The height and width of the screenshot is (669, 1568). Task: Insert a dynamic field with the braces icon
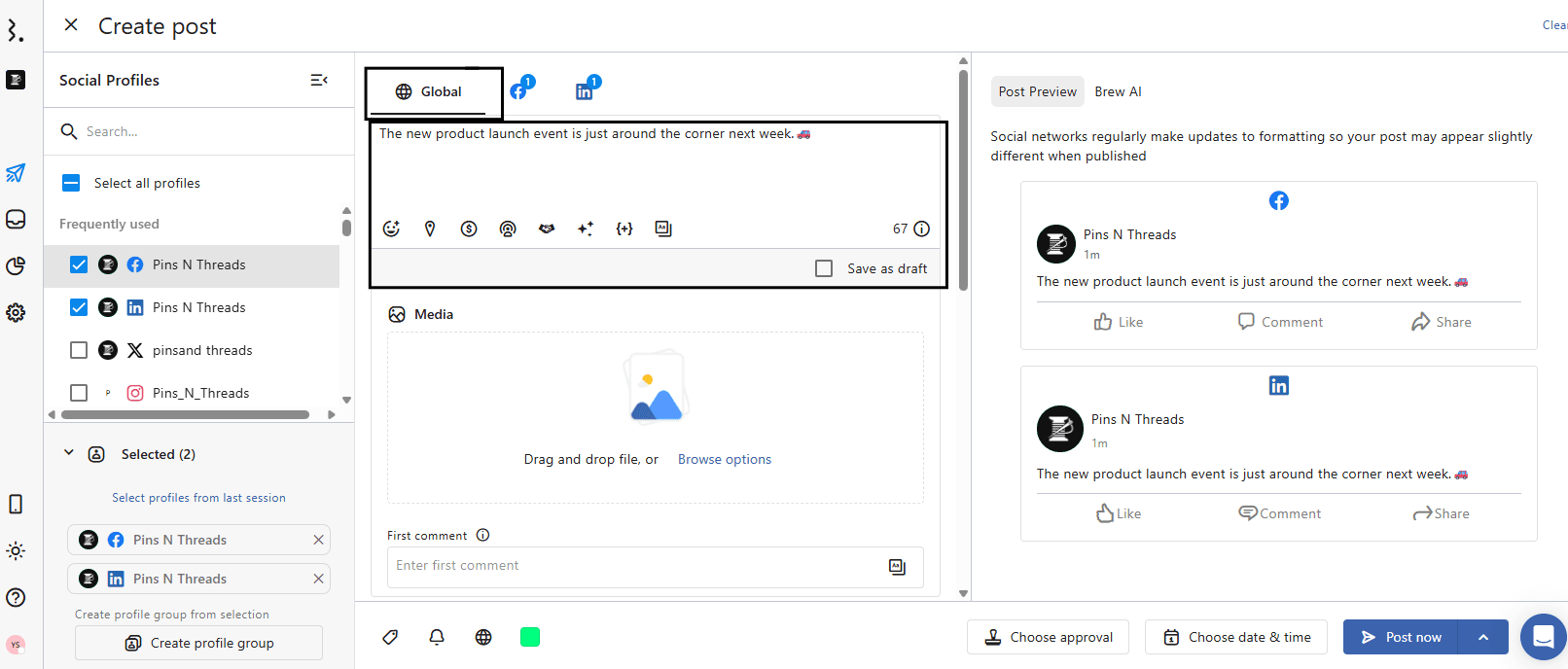pyautogui.click(x=624, y=229)
